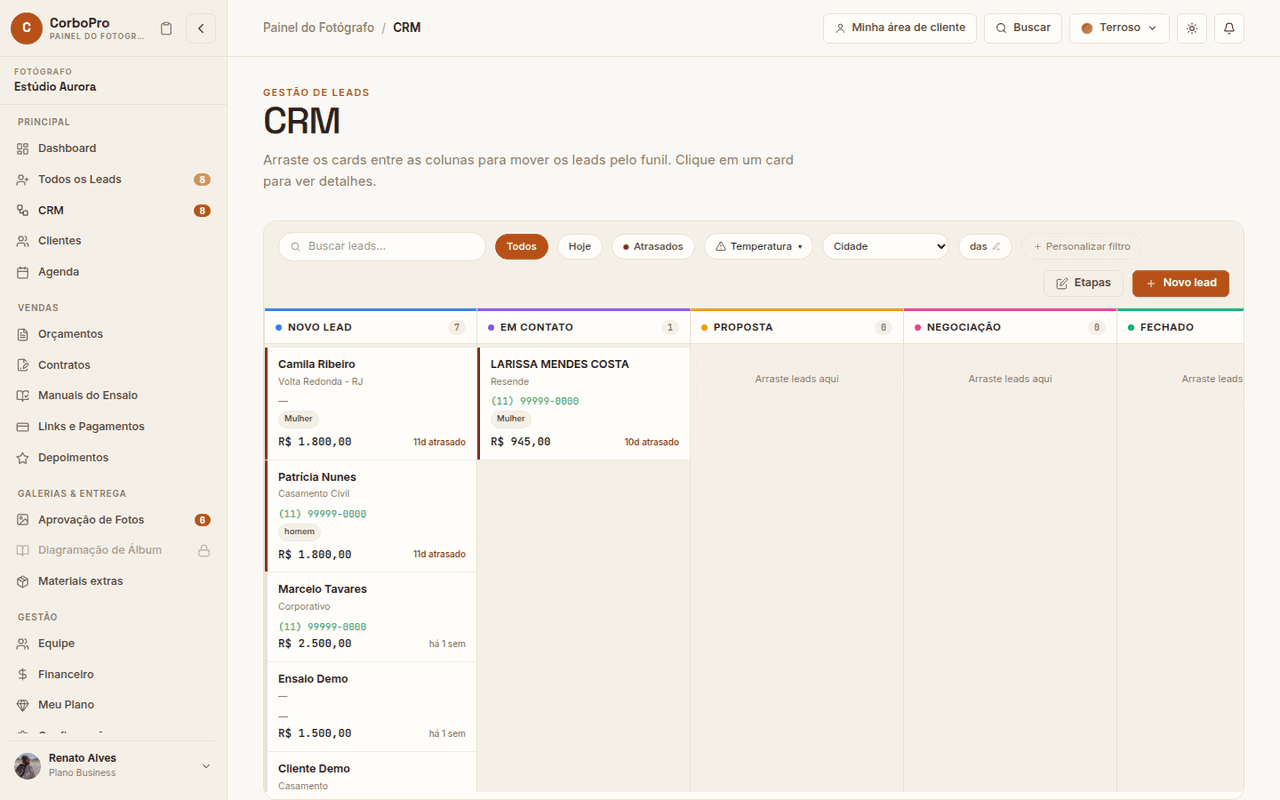Click the Buscar button in the header
The image size is (1280, 800).
click(x=1022, y=28)
